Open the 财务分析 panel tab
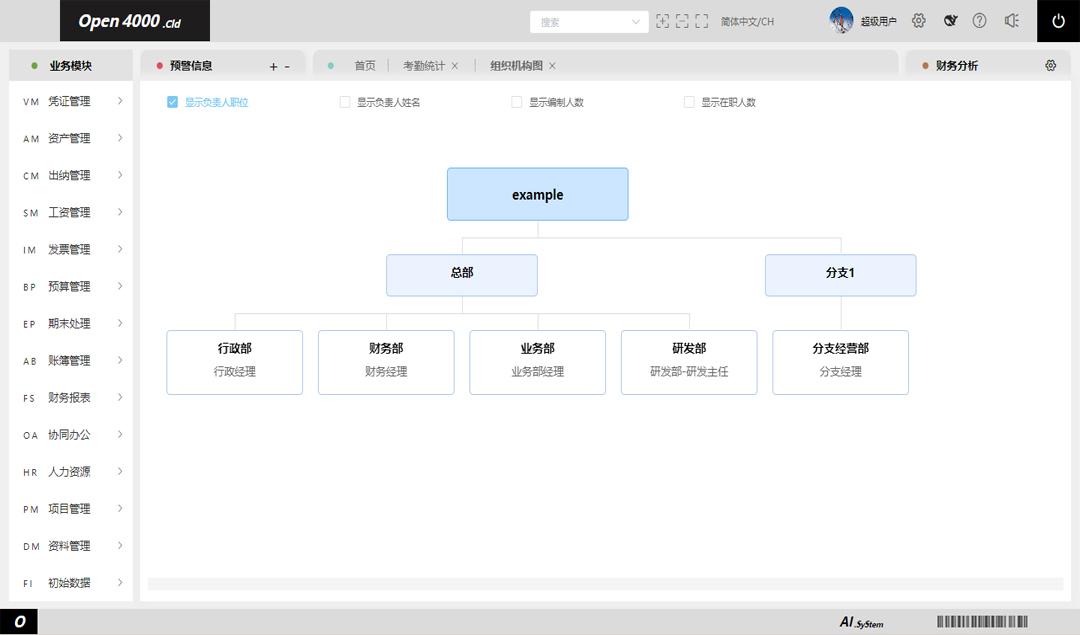The image size is (1080, 635). pos(957,65)
